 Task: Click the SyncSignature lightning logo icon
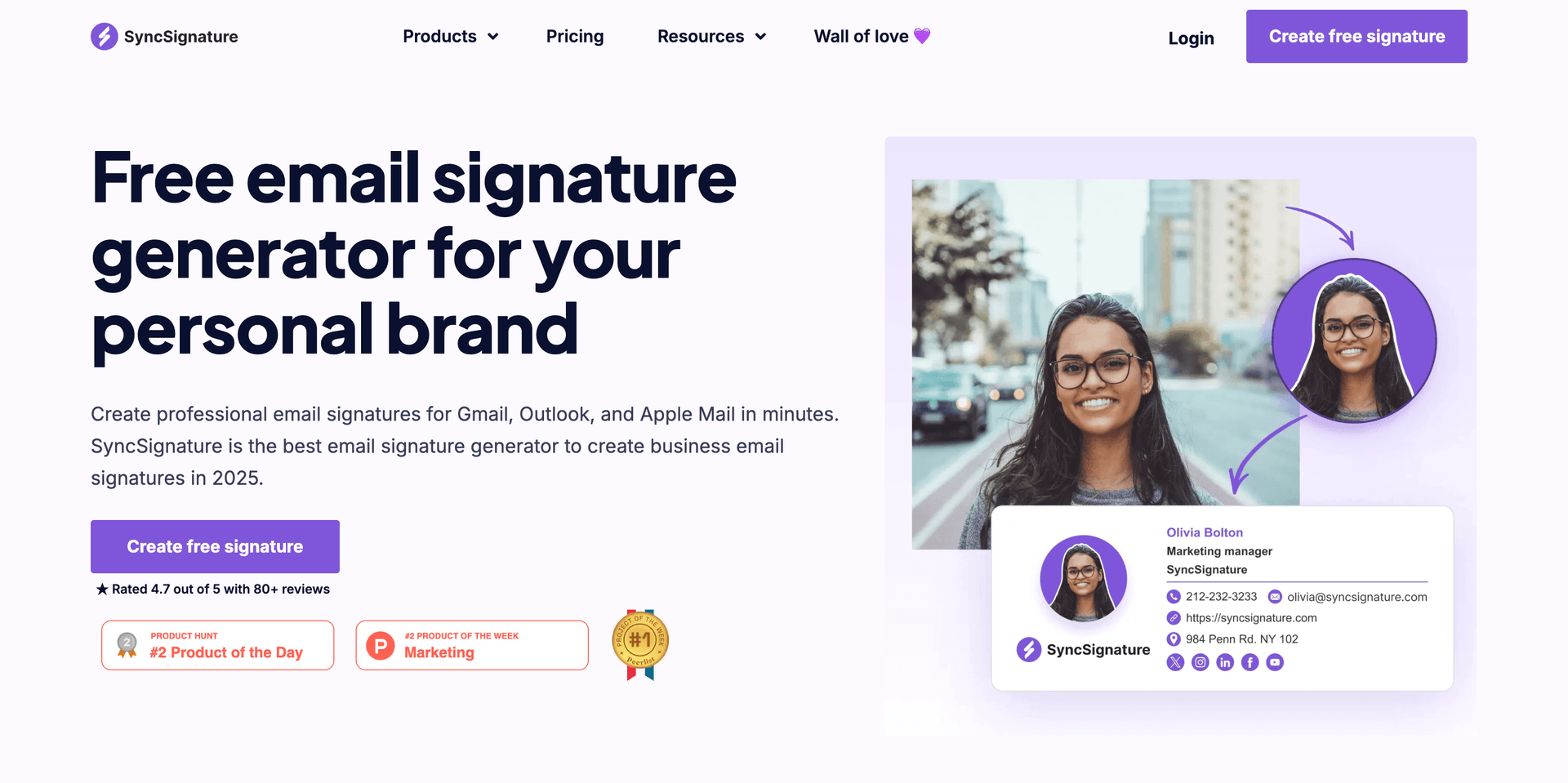coord(105,37)
